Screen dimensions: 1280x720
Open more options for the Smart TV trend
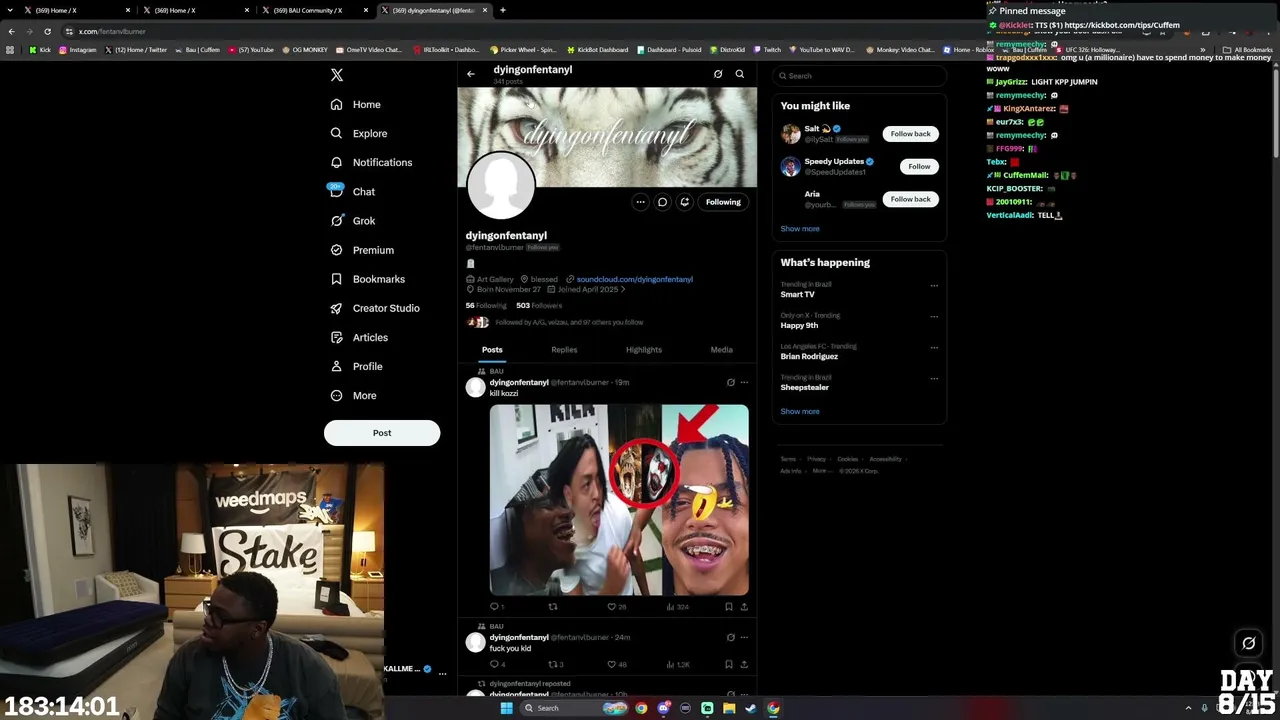click(x=934, y=286)
